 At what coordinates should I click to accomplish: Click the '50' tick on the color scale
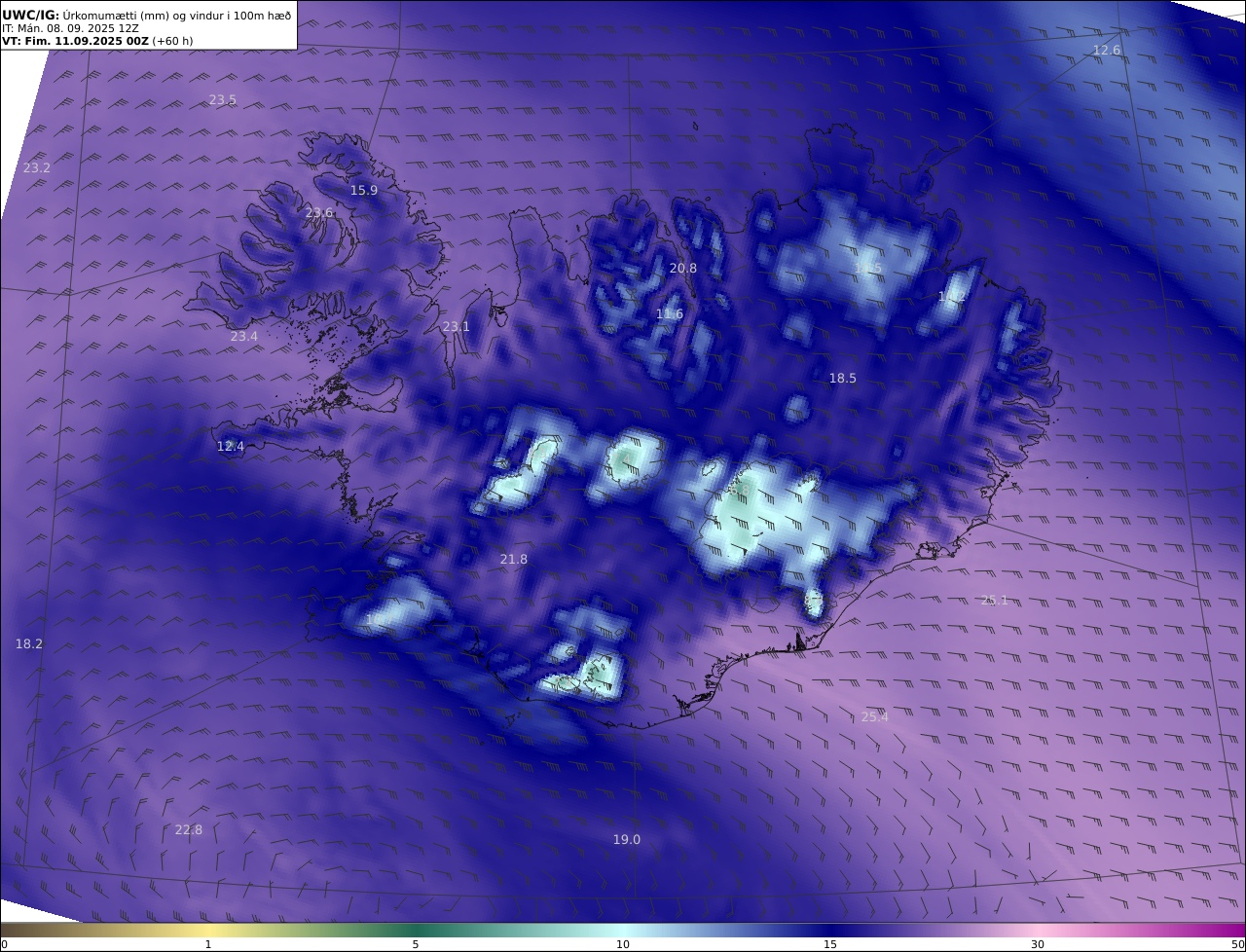point(1238,944)
